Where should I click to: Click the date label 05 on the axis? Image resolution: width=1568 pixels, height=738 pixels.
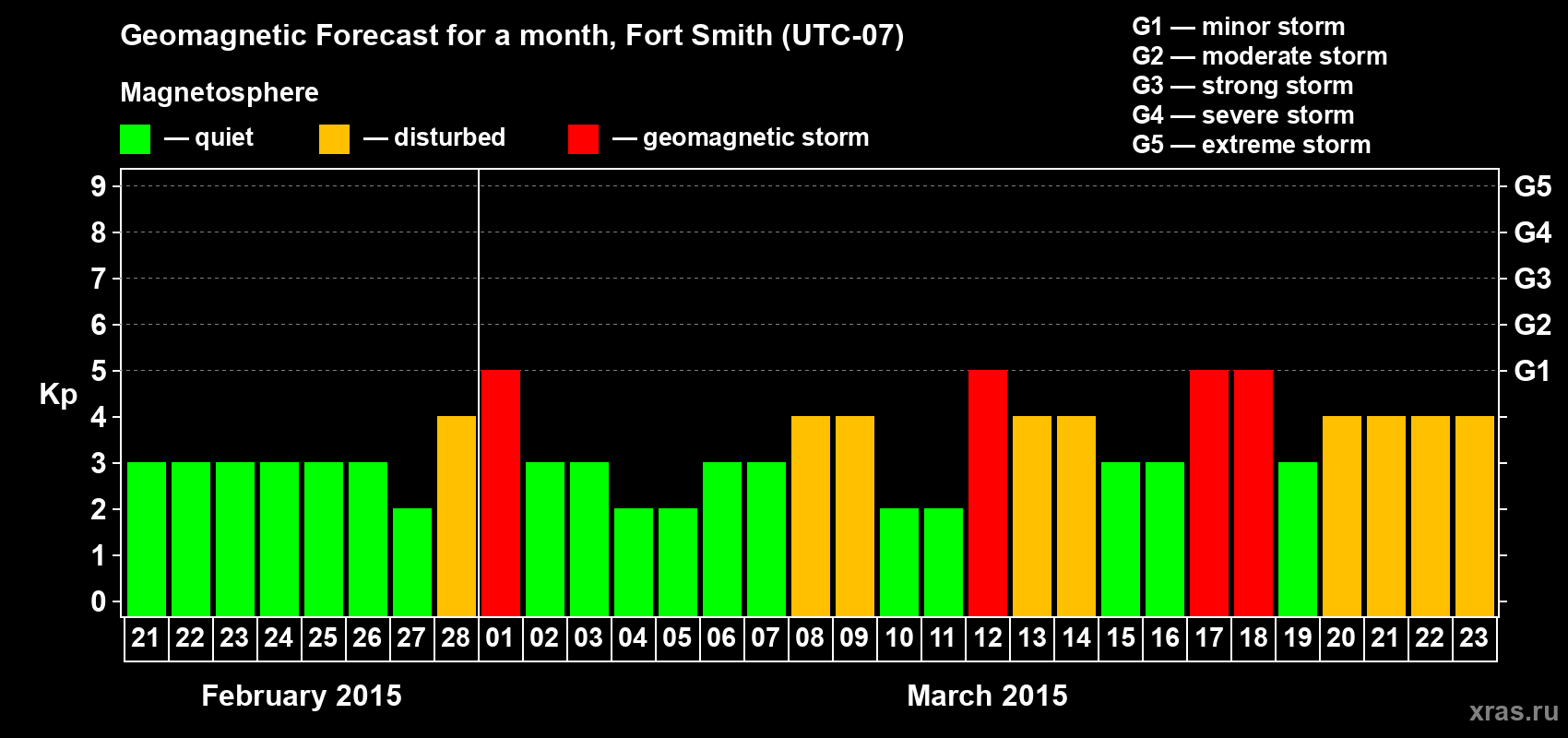coord(677,637)
